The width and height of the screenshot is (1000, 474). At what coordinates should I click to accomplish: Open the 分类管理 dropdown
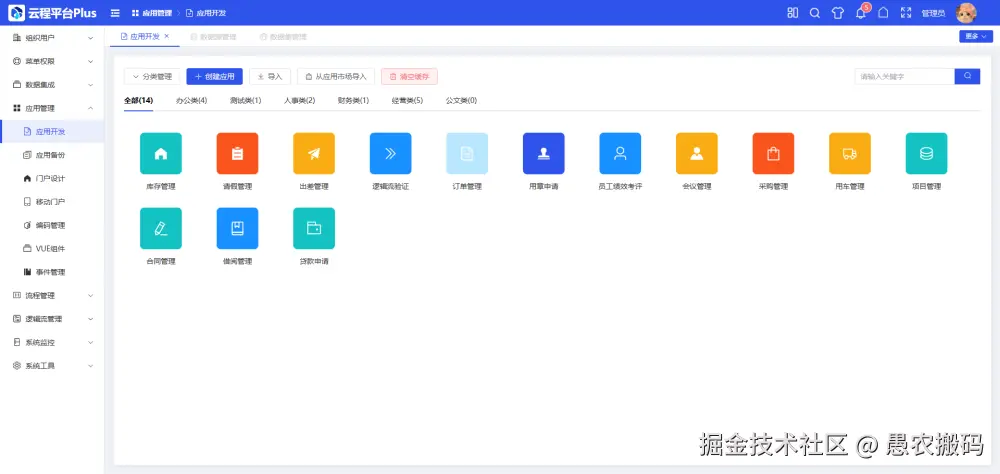152,77
